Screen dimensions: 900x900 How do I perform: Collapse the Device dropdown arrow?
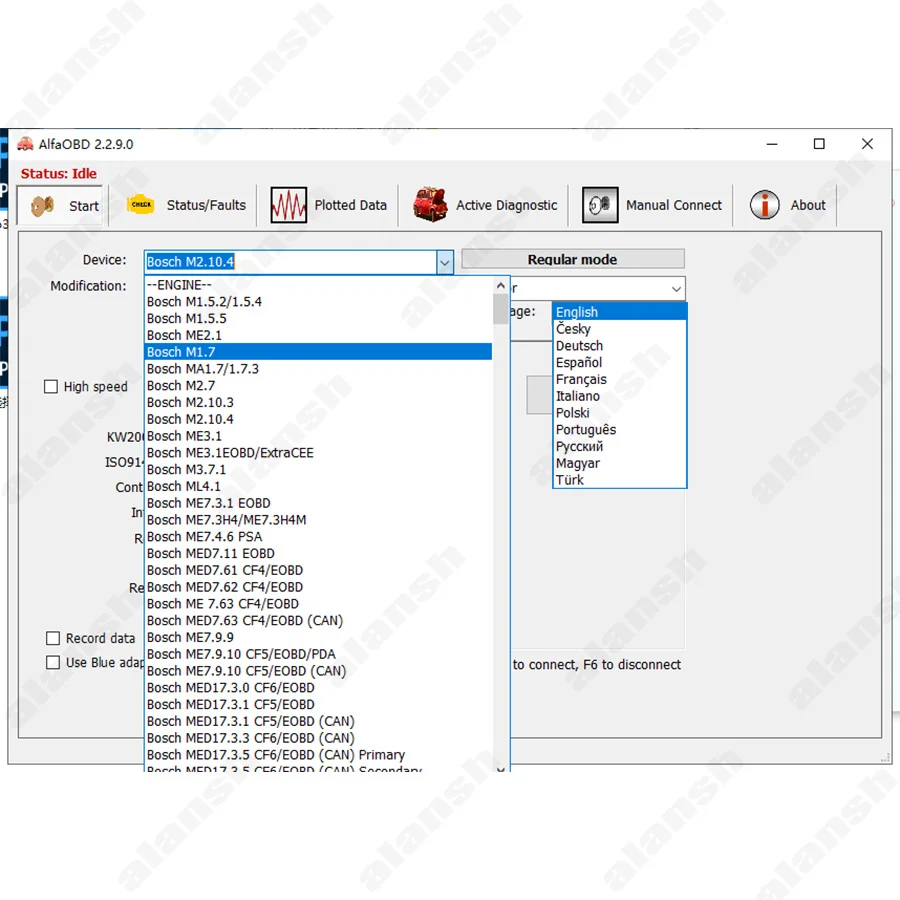[x=444, y=262]
